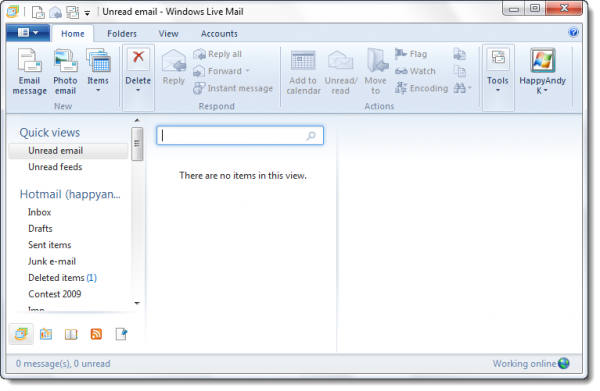The height and width of the screenshot is (391, 600).
Task: Click the Update all quick access icon
Action: (x=72, y=12)
